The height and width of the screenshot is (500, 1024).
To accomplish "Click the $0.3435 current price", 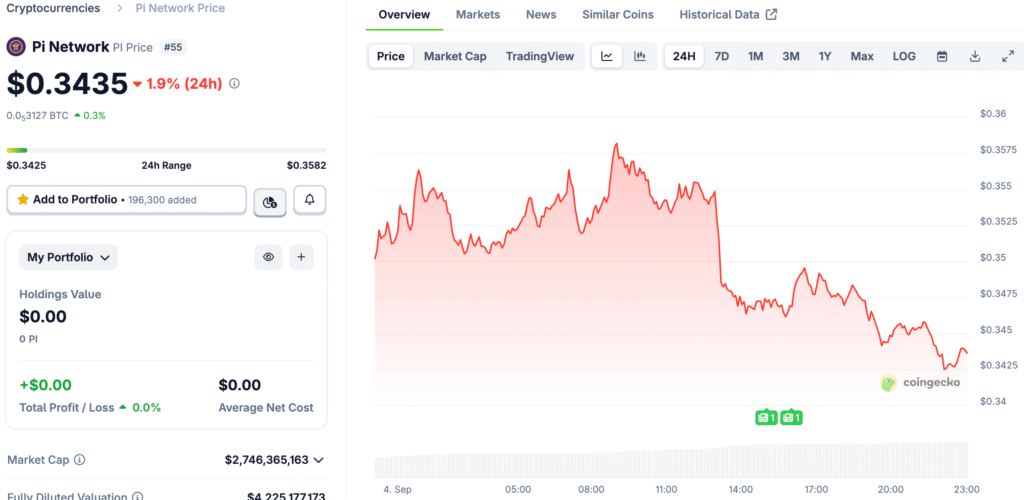I will click(67, 84).
